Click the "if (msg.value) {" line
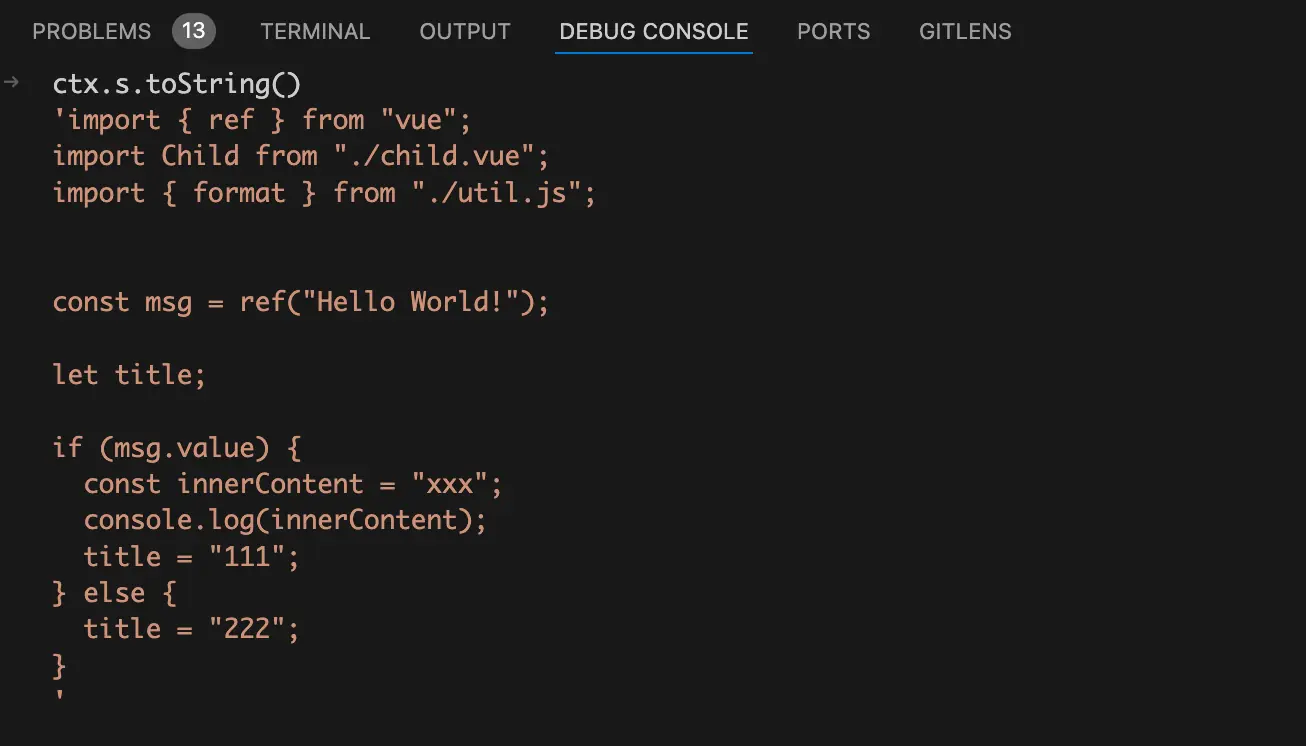Viewport: 1306px width, 746px height. (x=177, y=447)
